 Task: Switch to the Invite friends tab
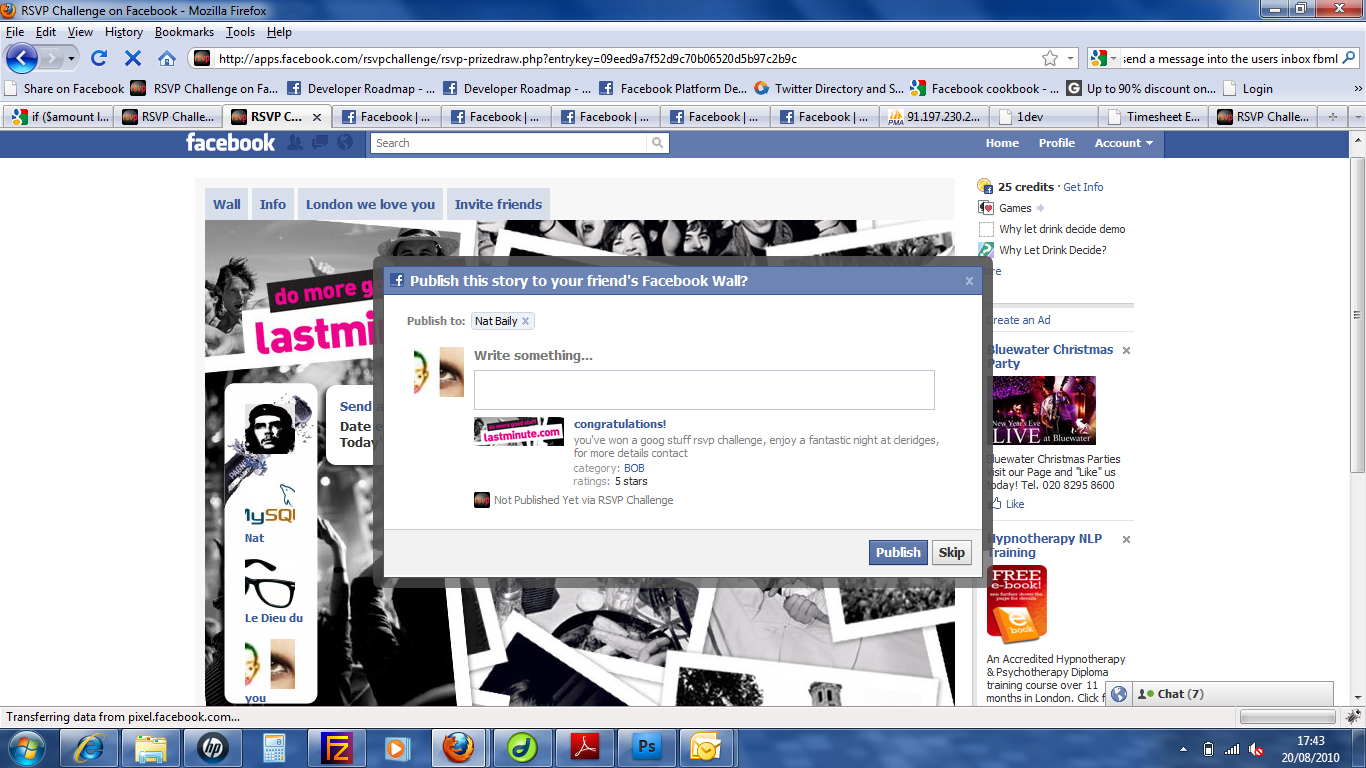pos(498,204)
